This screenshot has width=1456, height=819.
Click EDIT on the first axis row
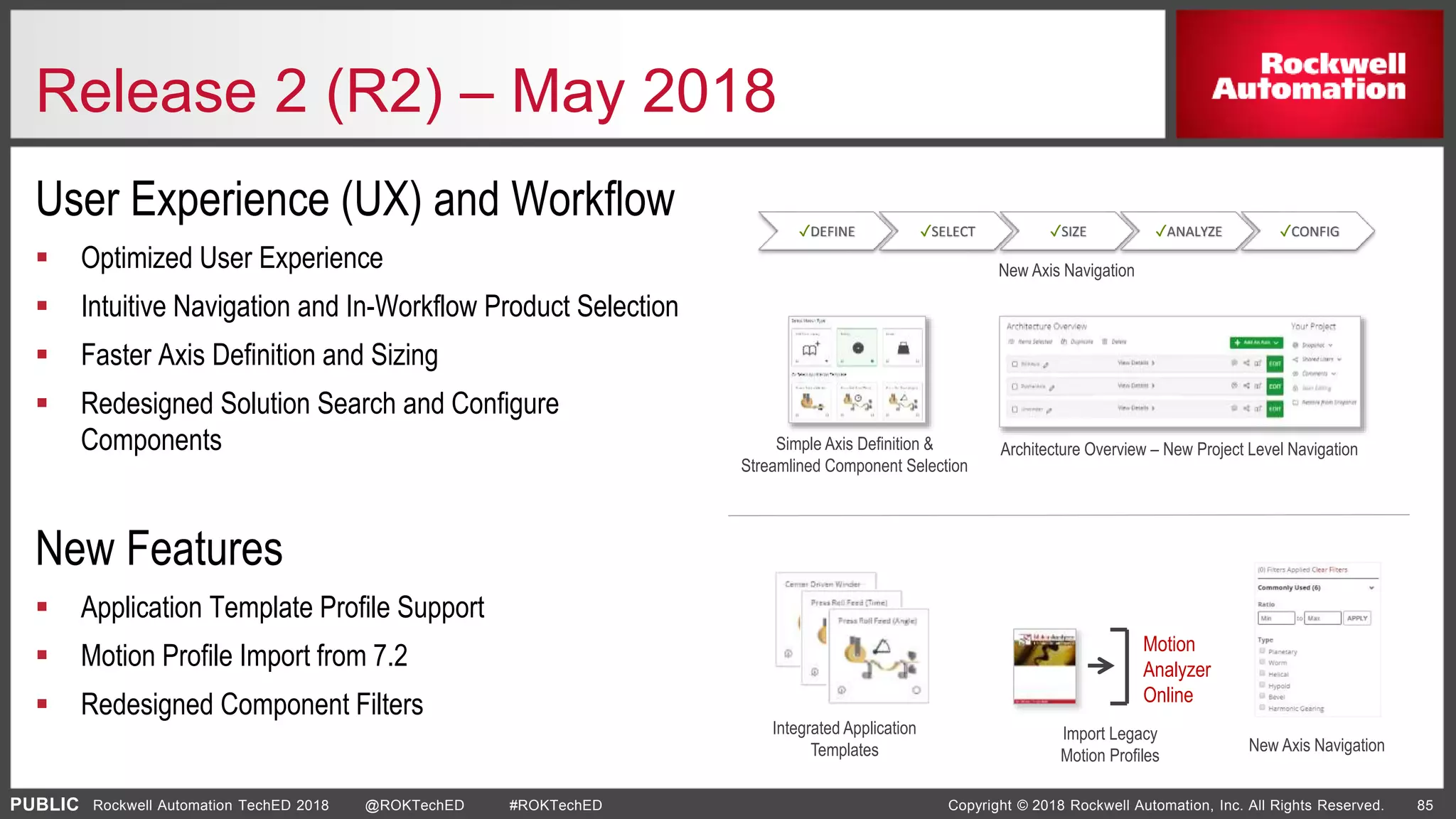tap(1275, 364)
